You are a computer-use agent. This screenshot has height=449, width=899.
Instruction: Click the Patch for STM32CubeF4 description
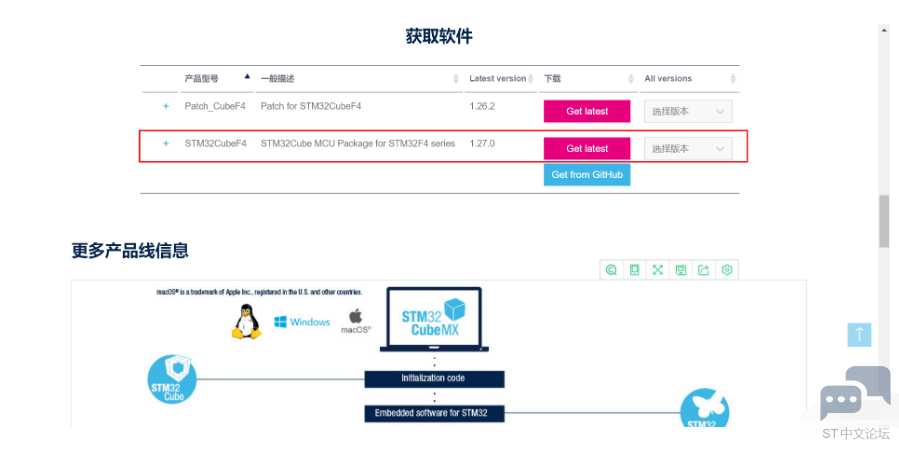[311, 106]
